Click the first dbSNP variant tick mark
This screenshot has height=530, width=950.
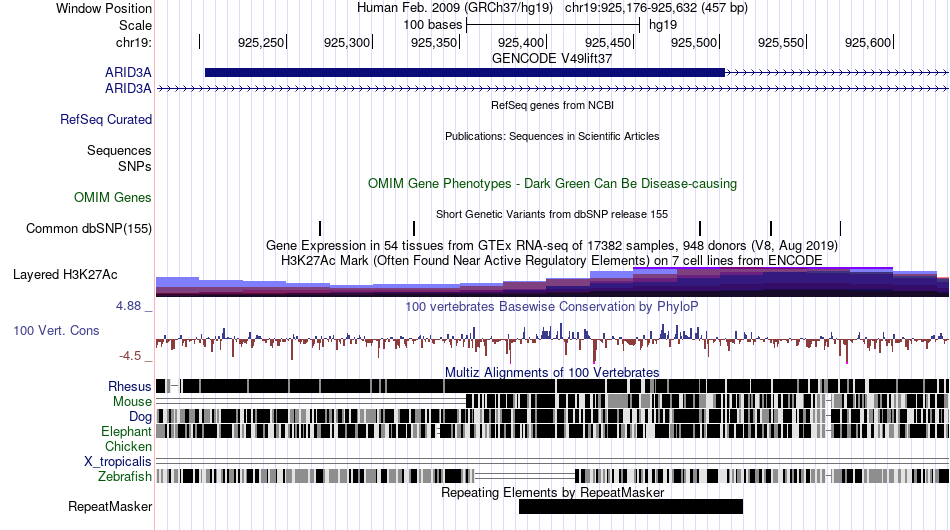pyautogui.click(x=320, y=228)
